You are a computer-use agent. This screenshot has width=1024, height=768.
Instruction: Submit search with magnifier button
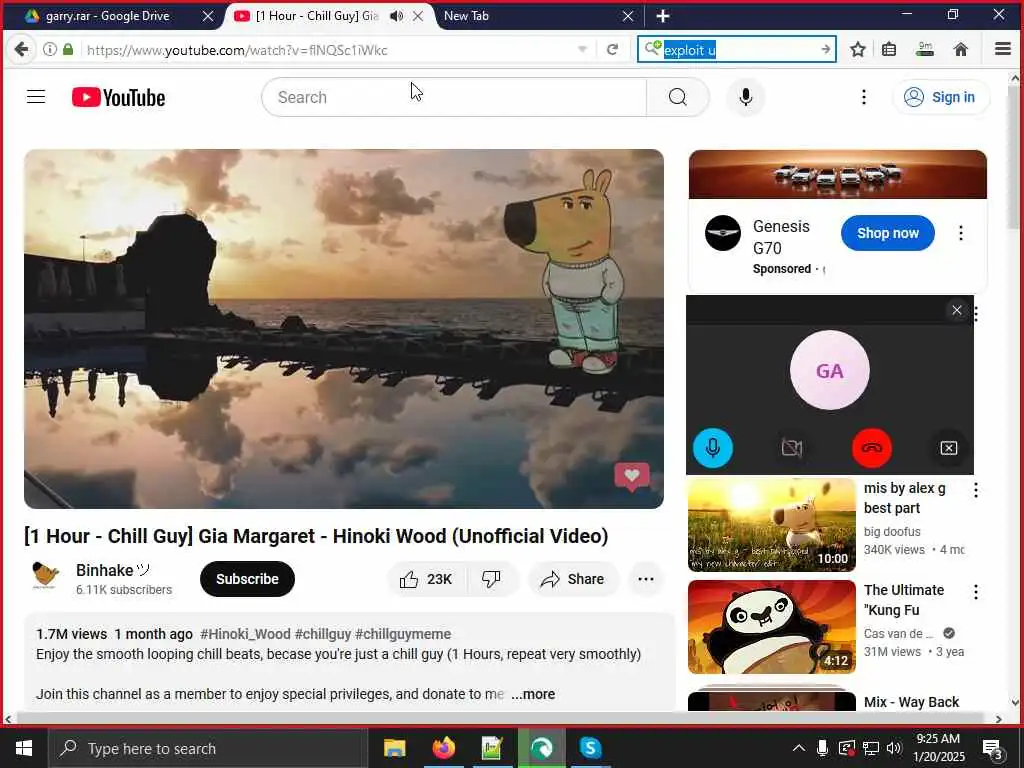click(x=678, y=97)
